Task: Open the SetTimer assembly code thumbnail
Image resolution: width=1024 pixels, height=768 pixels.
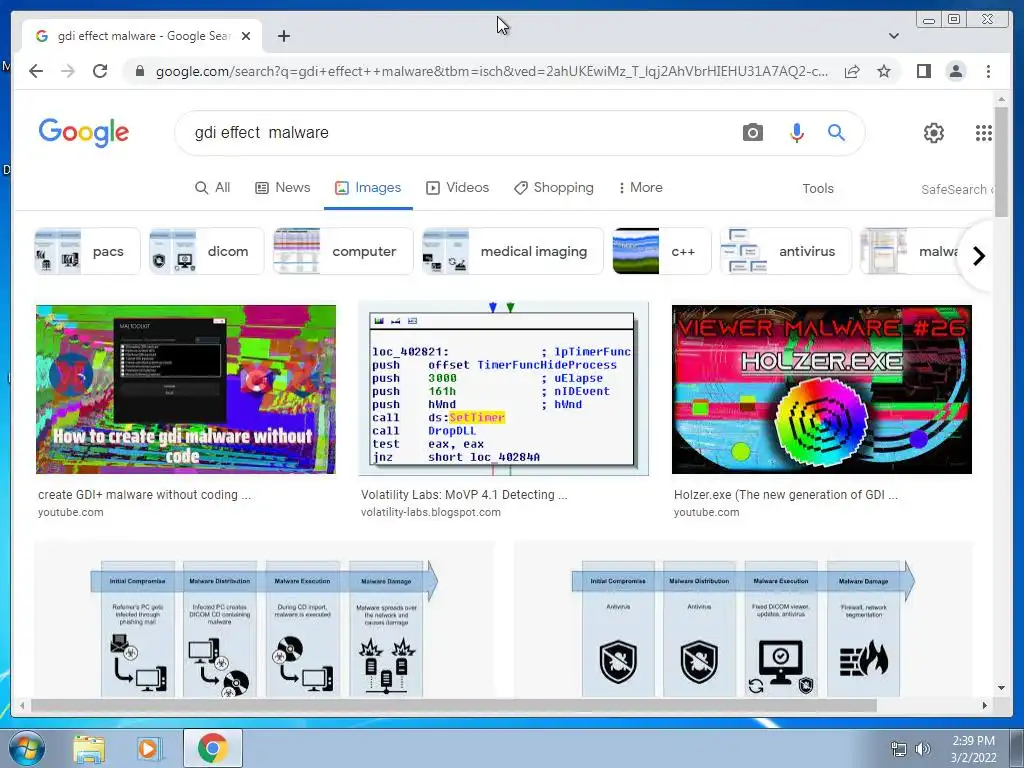Action: (504, 388)
